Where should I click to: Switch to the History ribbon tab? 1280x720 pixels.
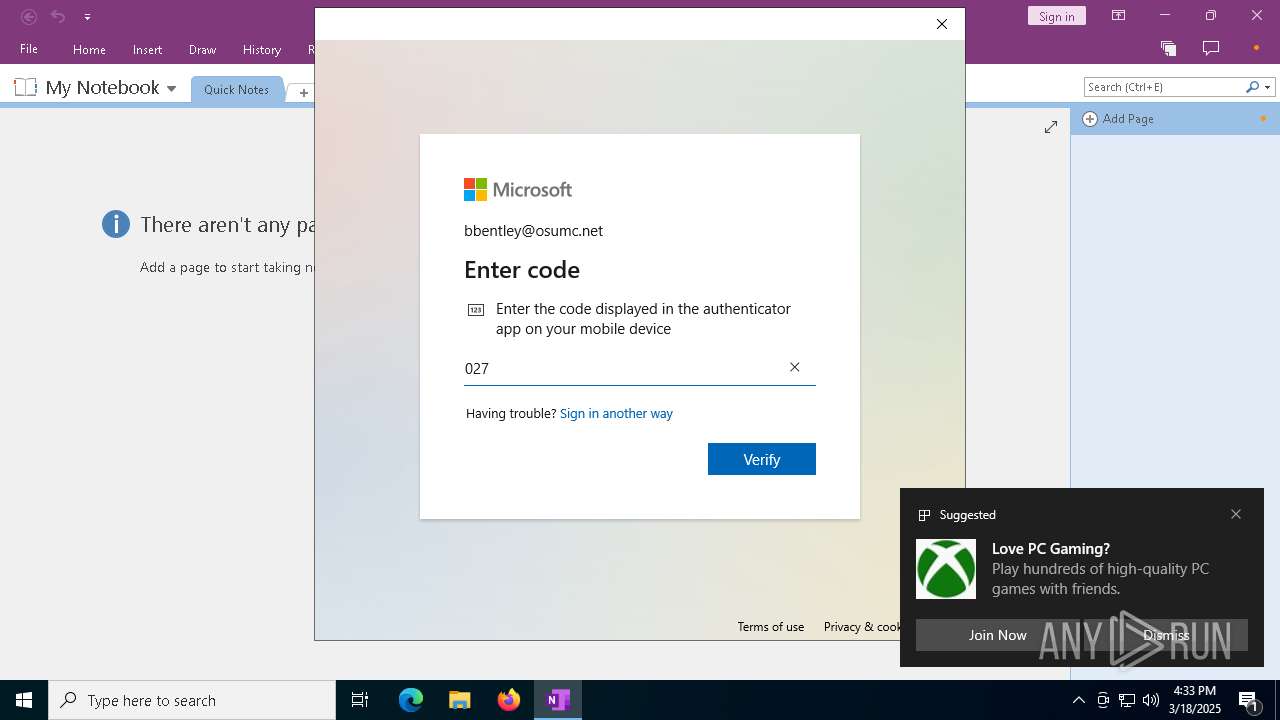[x=262, y=49]
